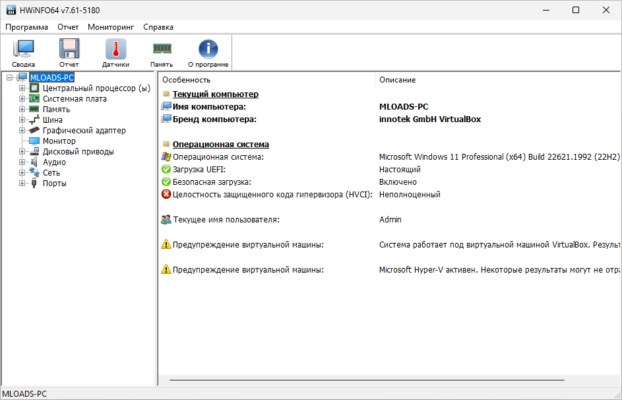Expand the Шина tree node

tap(22, 120)
